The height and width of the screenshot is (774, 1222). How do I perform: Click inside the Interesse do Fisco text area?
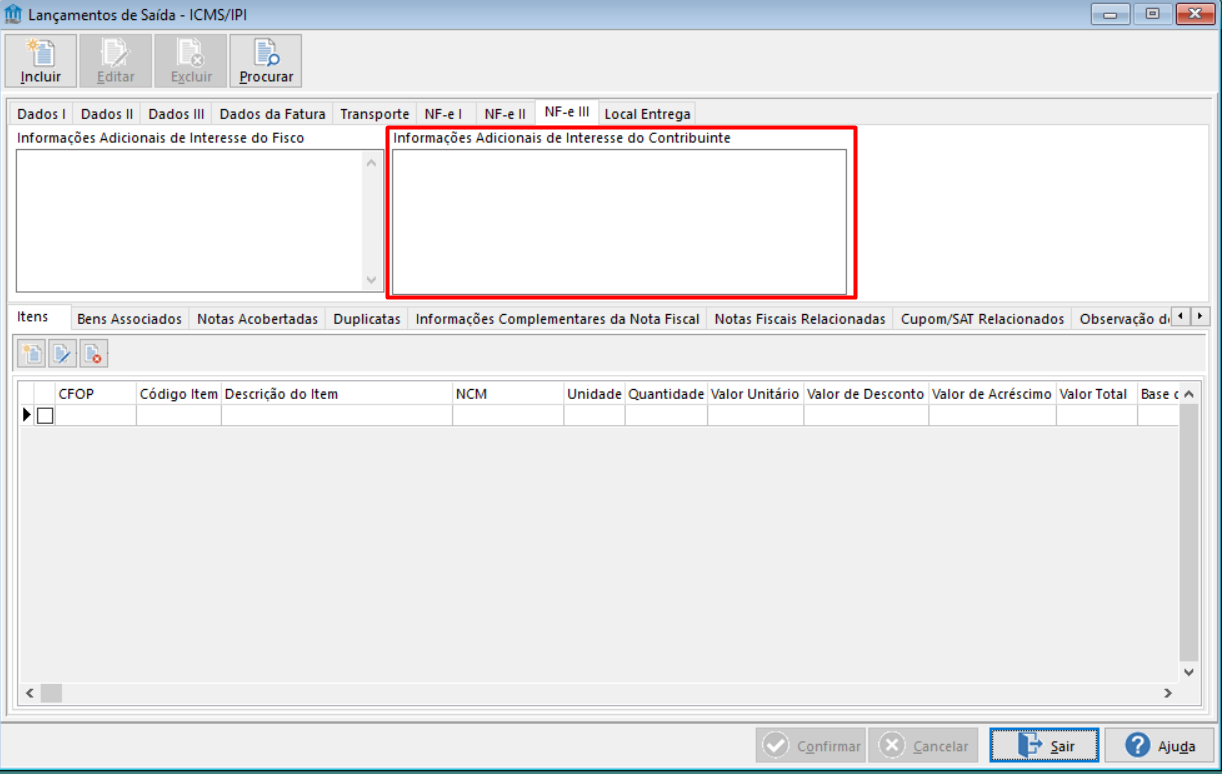[x=189, y=221]
